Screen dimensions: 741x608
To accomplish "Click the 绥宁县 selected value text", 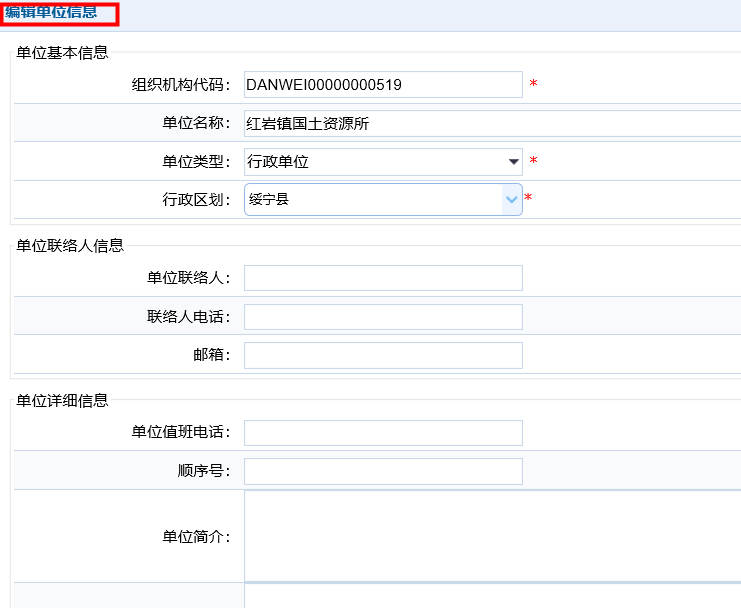I will coord(268,199).
